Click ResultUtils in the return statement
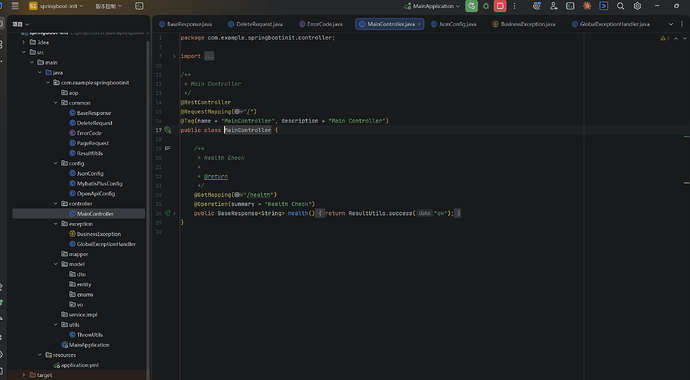This screenshot has height=380, width=690. point(367,213)
